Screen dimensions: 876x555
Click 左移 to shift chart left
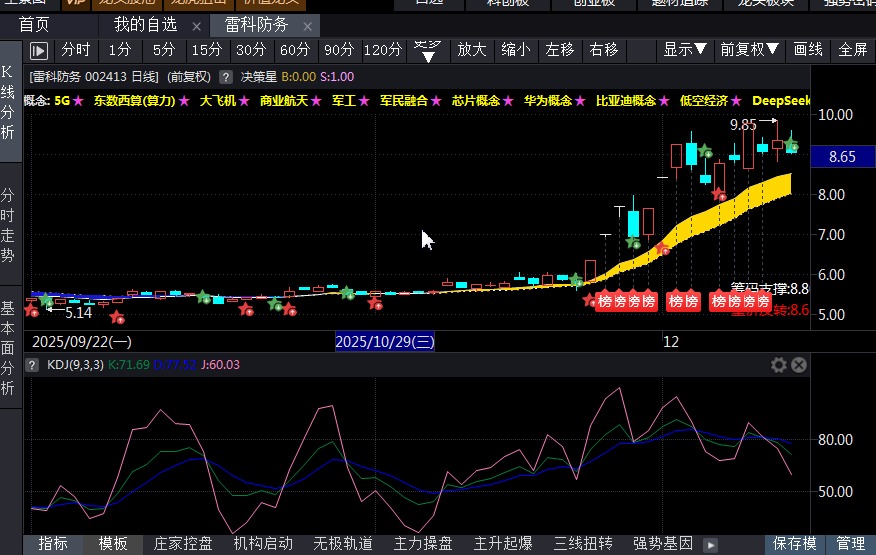coord(560,50)
